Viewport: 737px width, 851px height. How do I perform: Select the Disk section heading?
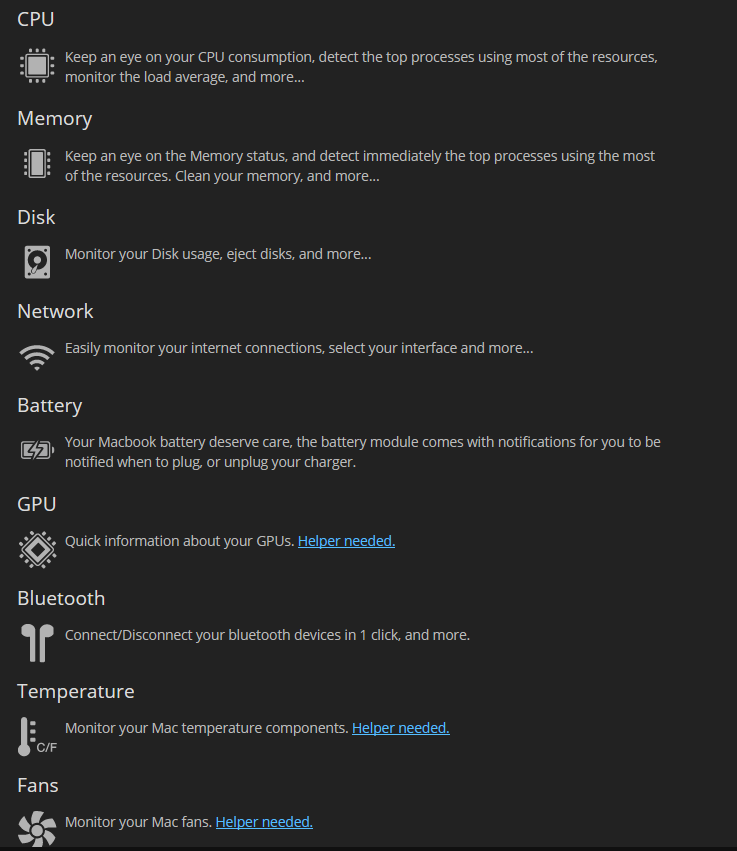tap(36, 217)
